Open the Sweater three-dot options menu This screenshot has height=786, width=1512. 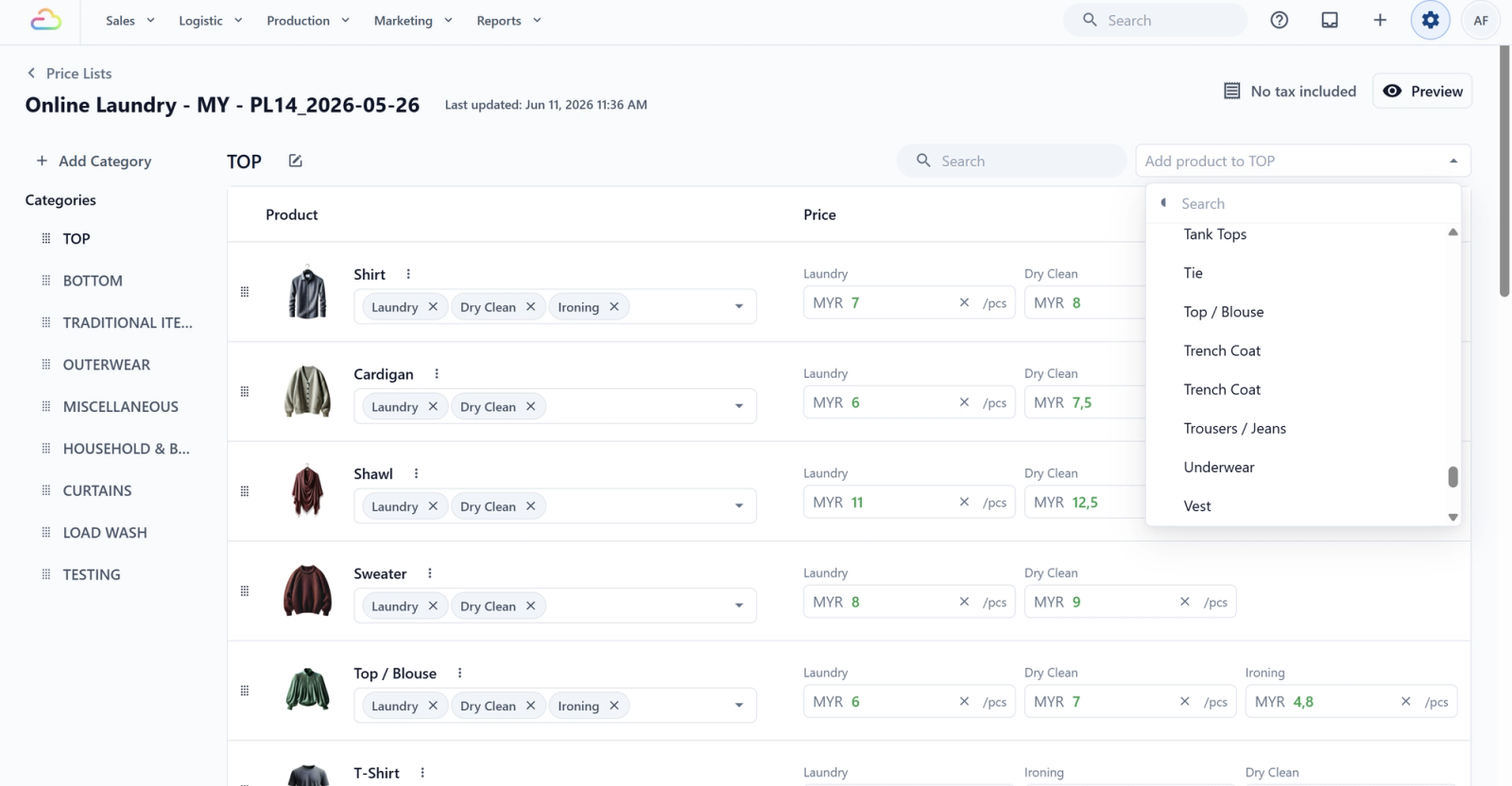click(x=430, y=573)
